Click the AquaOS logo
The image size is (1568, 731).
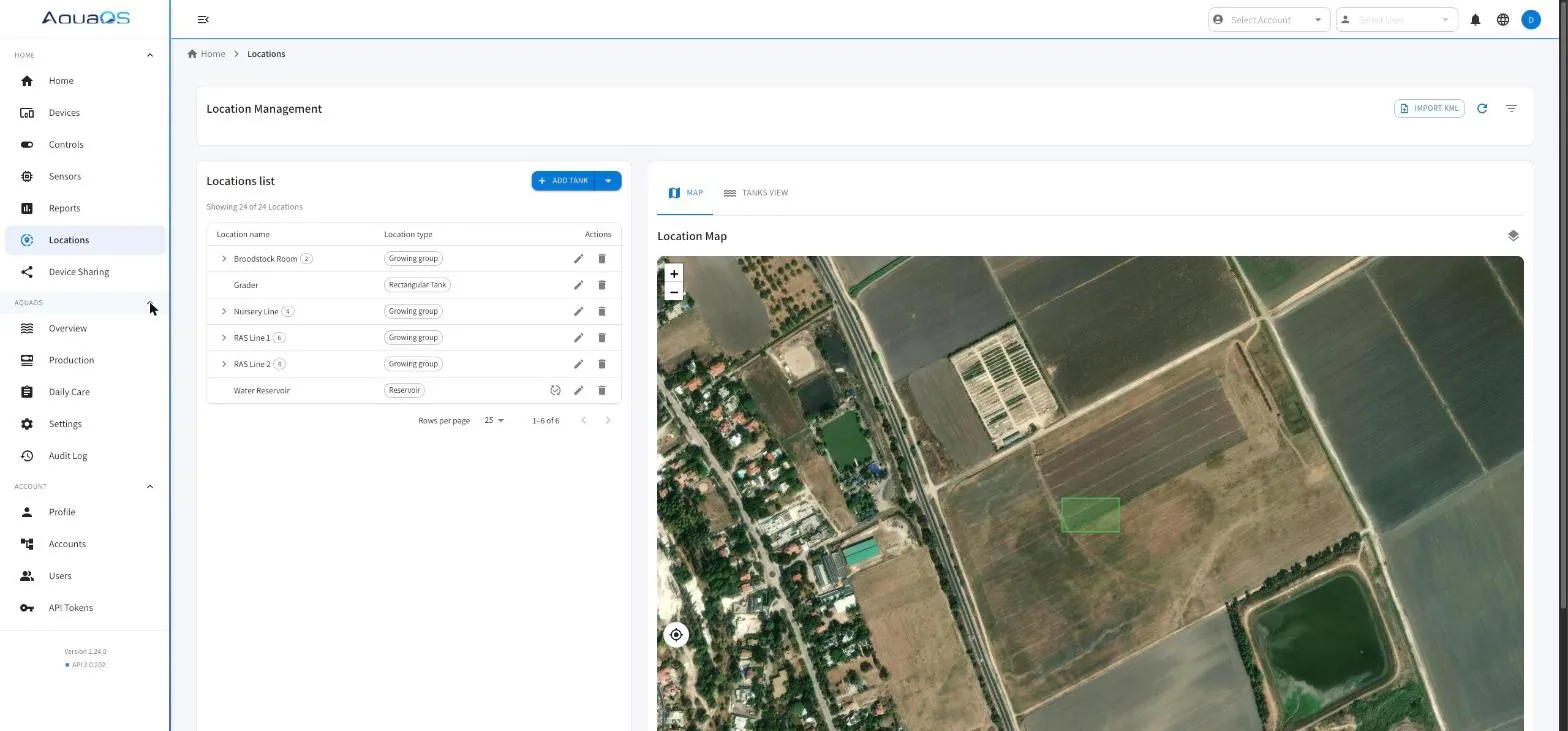click(x=85, y=18)
